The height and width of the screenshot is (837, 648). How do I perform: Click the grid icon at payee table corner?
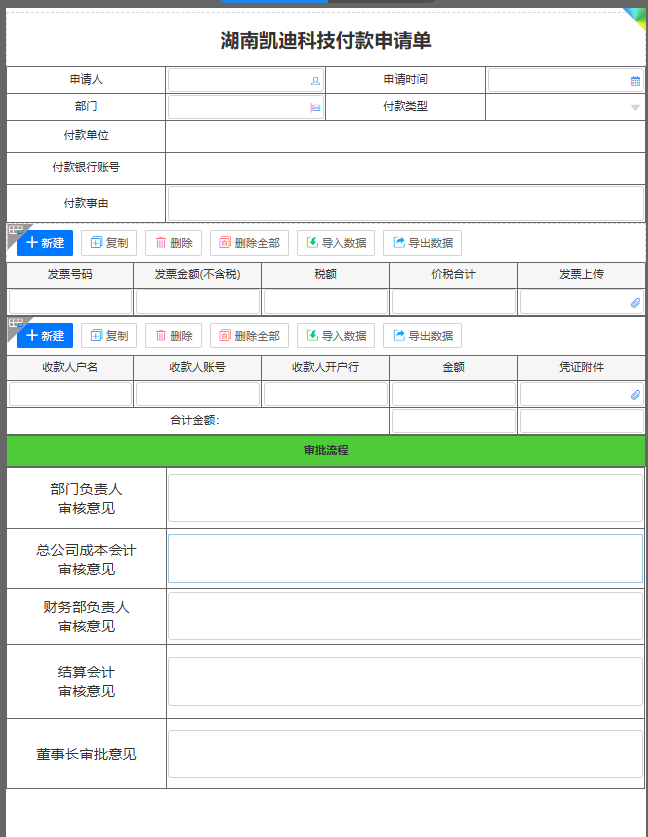[15, 323]
